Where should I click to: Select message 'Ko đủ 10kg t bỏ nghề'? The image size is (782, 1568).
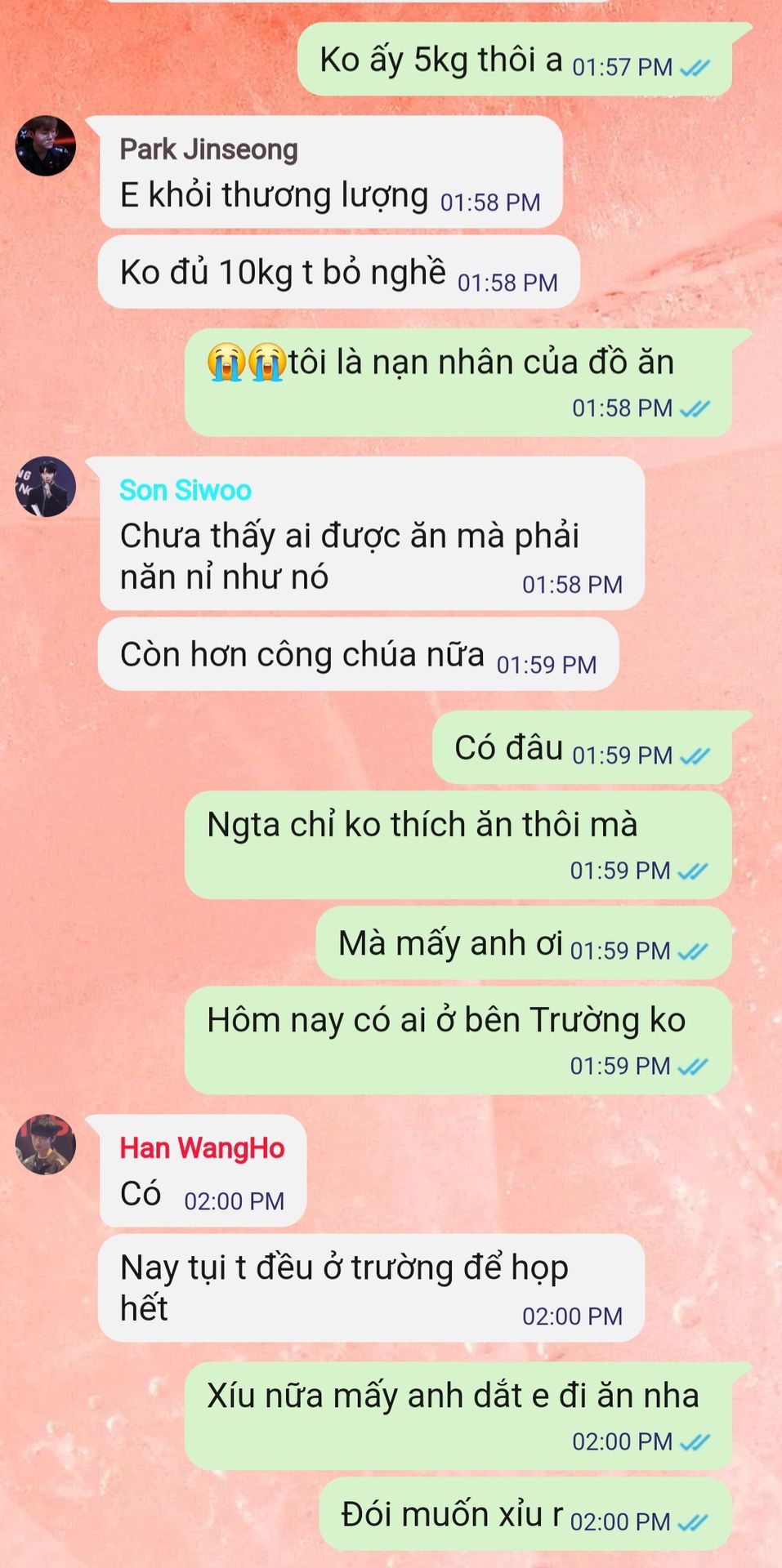[x=339, y=273]
